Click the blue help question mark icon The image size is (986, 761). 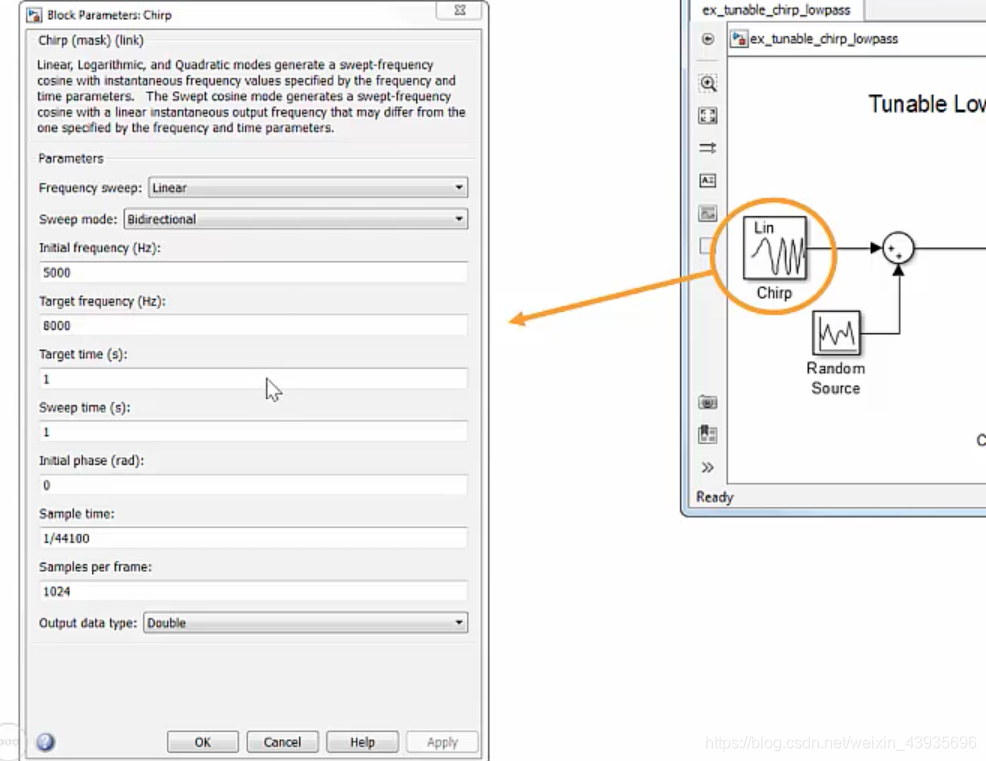click(x=45, y=742)
